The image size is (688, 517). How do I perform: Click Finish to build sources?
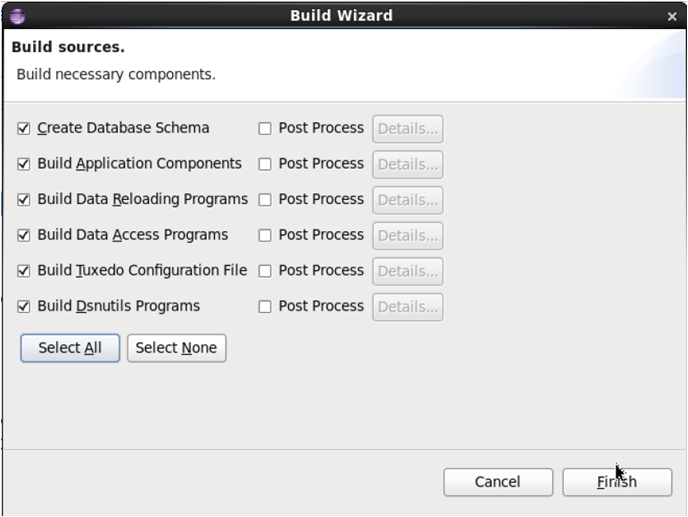click(616, 482)
